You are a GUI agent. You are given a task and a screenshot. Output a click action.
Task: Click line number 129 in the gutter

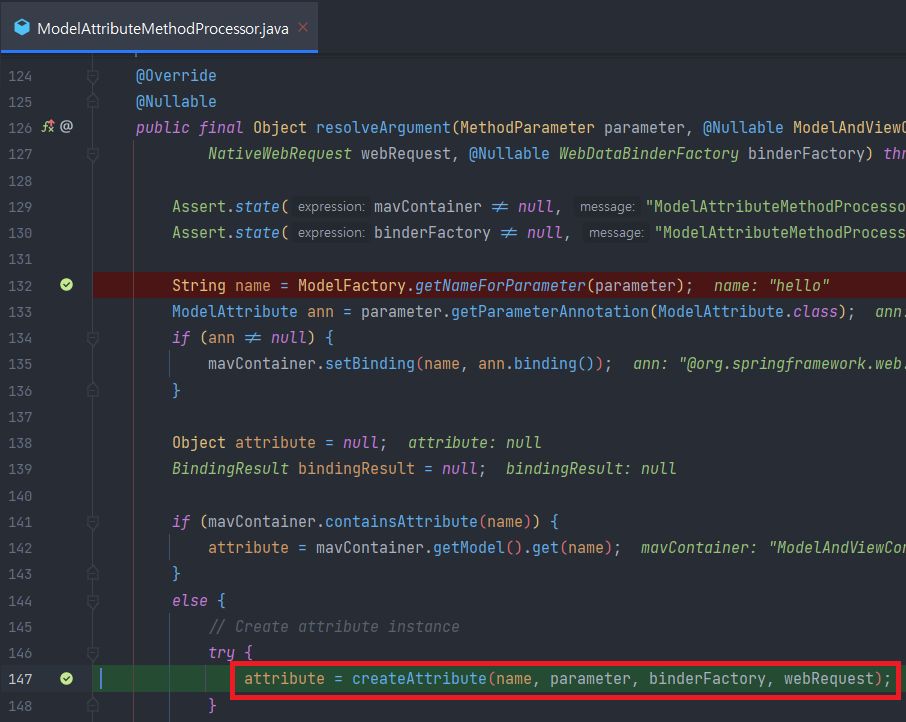coord(20,207)
